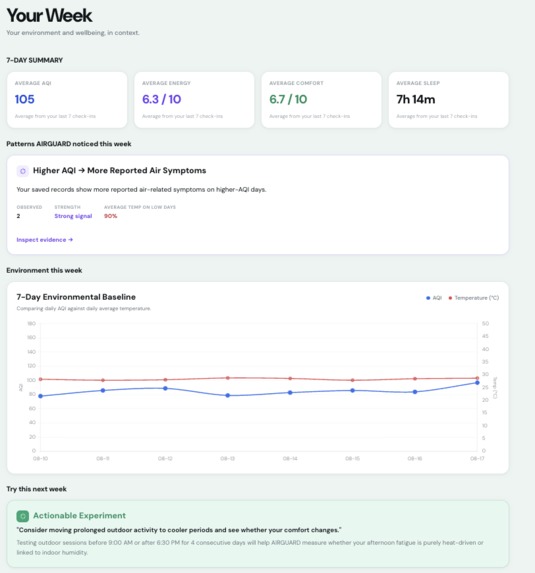
Task: Click the 08-13 date label on x-axis
Action: click(x=228, y=458)
